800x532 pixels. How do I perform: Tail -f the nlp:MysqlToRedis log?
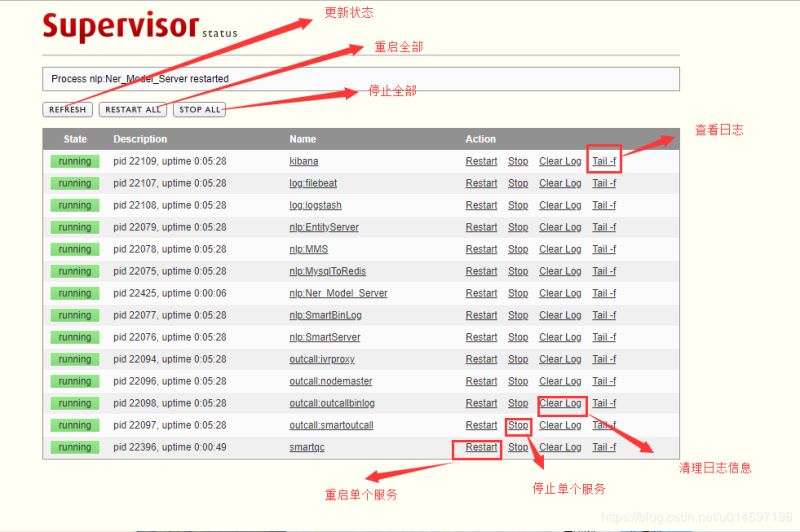point(604,271)
